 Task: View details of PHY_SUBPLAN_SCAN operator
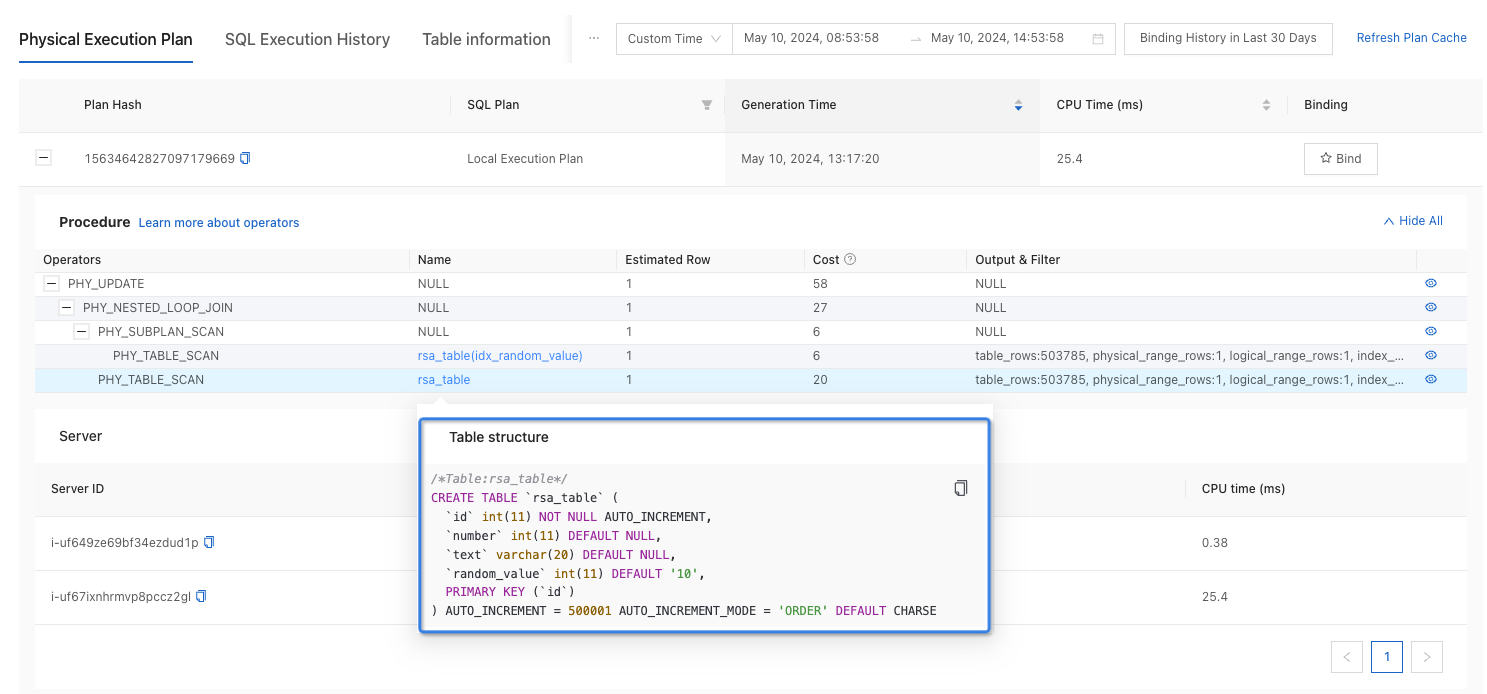[1431, 332]
